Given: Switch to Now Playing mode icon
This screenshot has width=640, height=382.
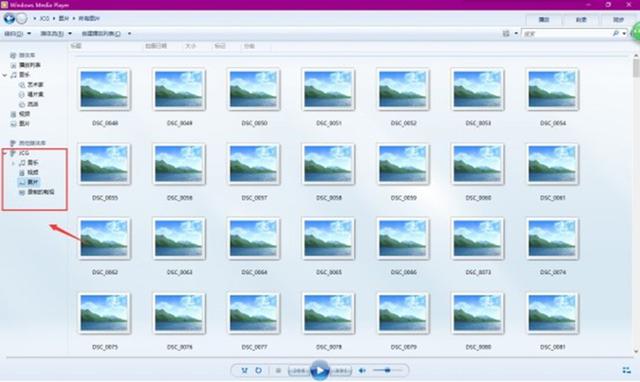Looking at the screenshot, I should pyautogui.click(x=626, y=370).
